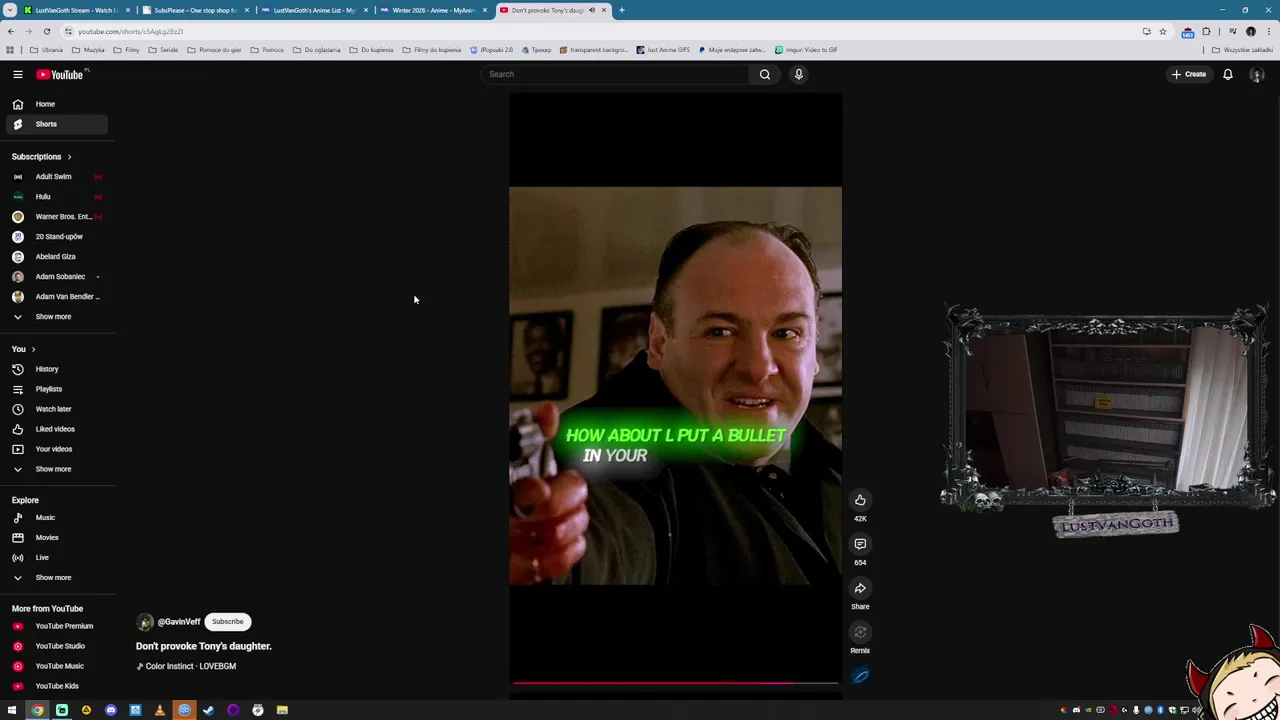Open Wszystkie zakładki bookmarks folder
Image resolution: width=1280 pixels, height=720 pixels.
click(1242, 50)
